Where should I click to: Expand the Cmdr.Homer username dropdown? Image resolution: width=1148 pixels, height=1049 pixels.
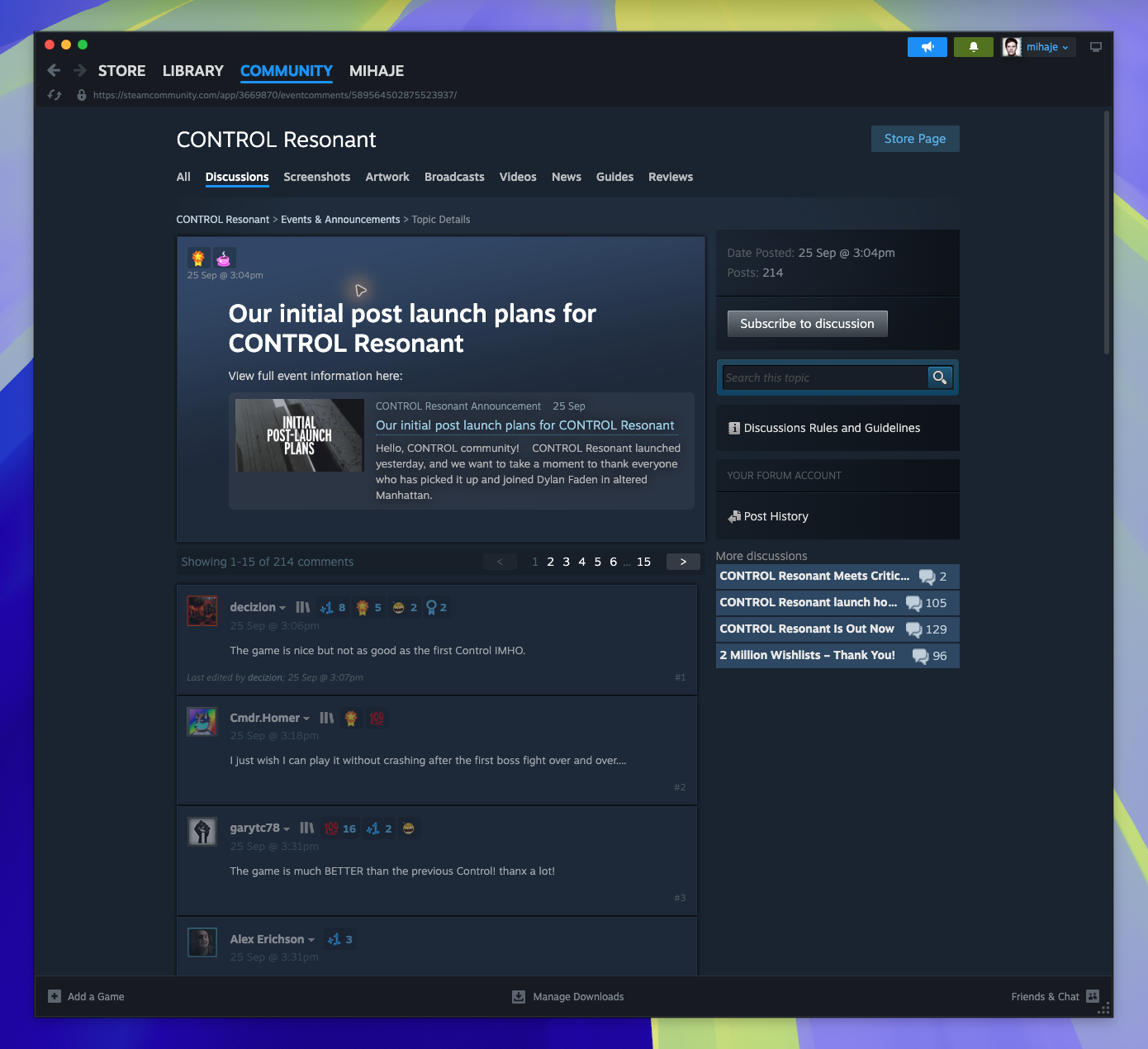[306, 719]
